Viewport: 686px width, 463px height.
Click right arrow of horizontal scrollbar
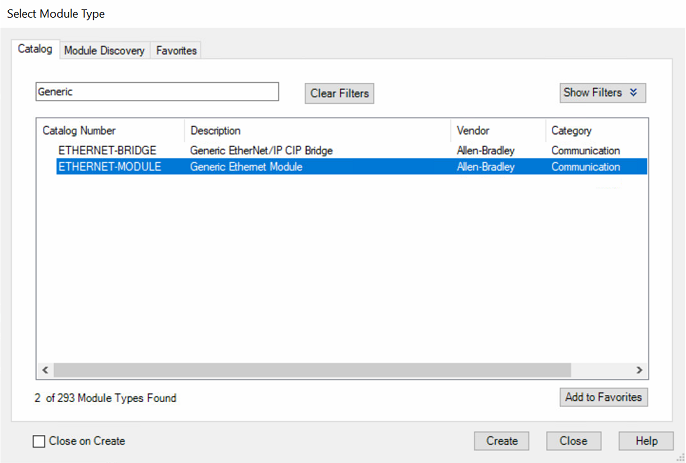click(x=640, y=370)
